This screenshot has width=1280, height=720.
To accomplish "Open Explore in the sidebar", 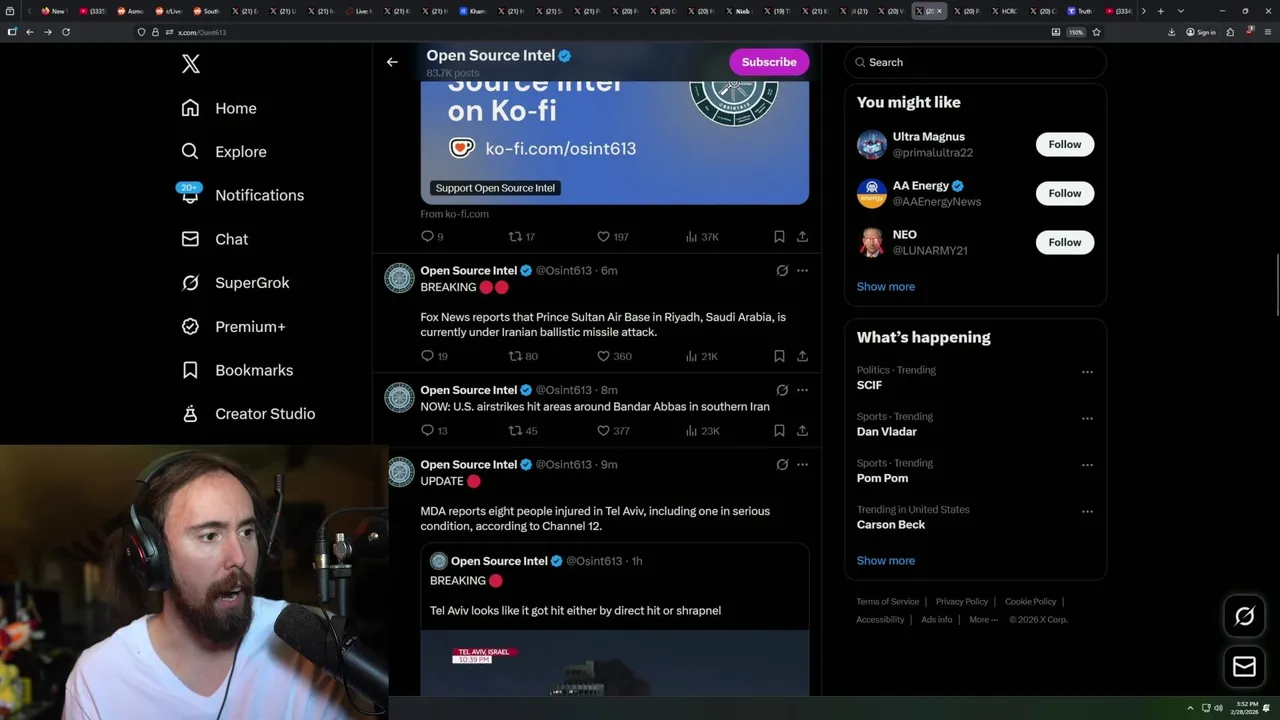I will pyautogui.click(x=224, y=152).
